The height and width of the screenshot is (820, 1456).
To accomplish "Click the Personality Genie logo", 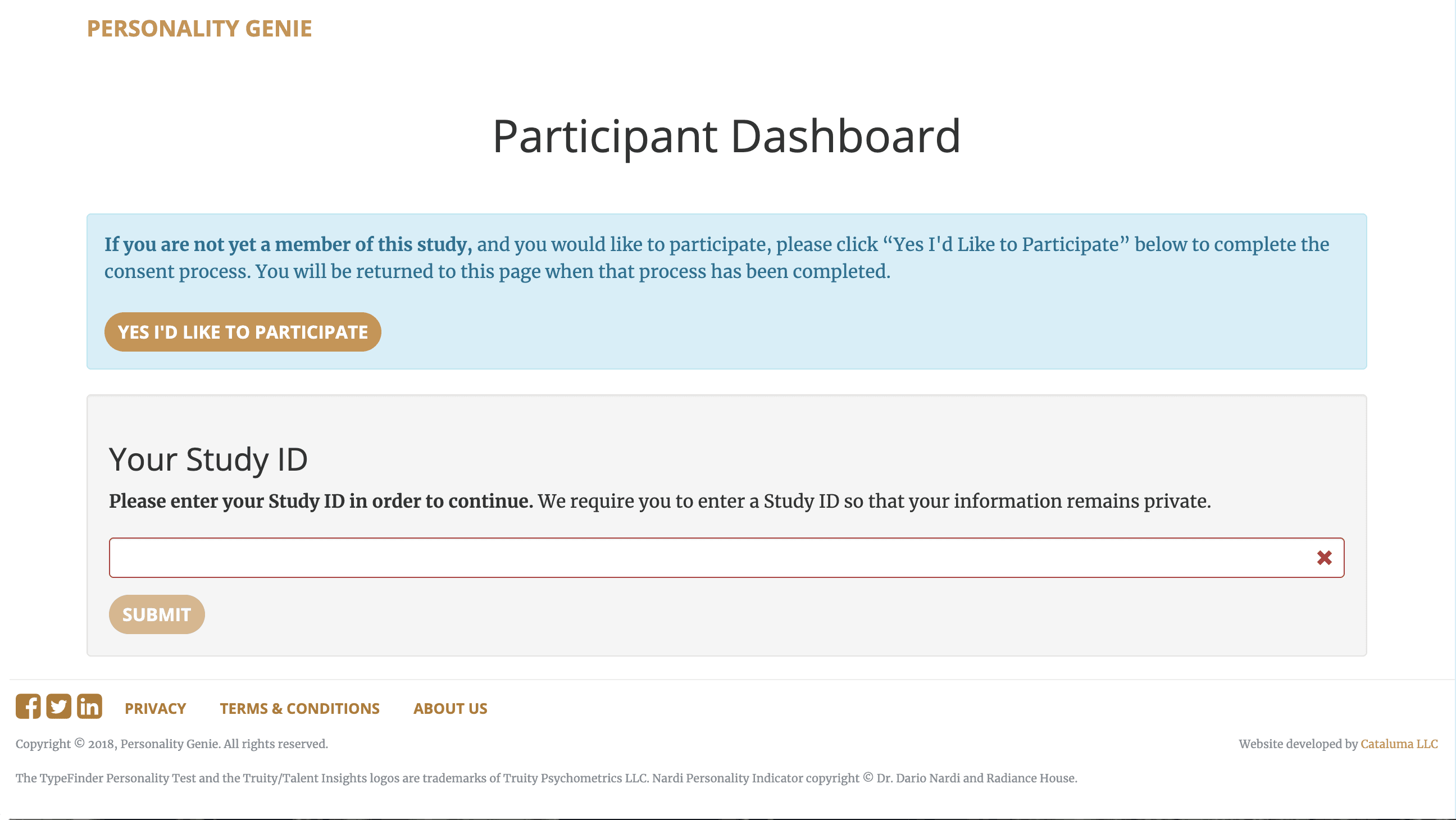I will point(199,29).
